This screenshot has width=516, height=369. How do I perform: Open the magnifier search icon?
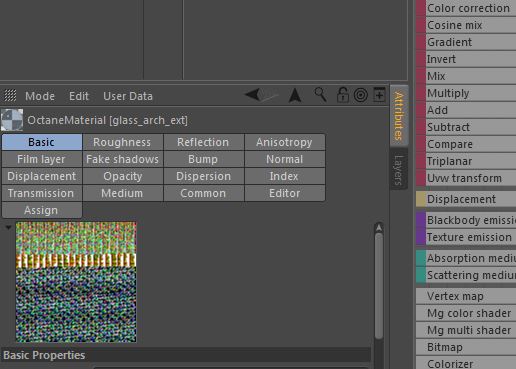[320, 95]
